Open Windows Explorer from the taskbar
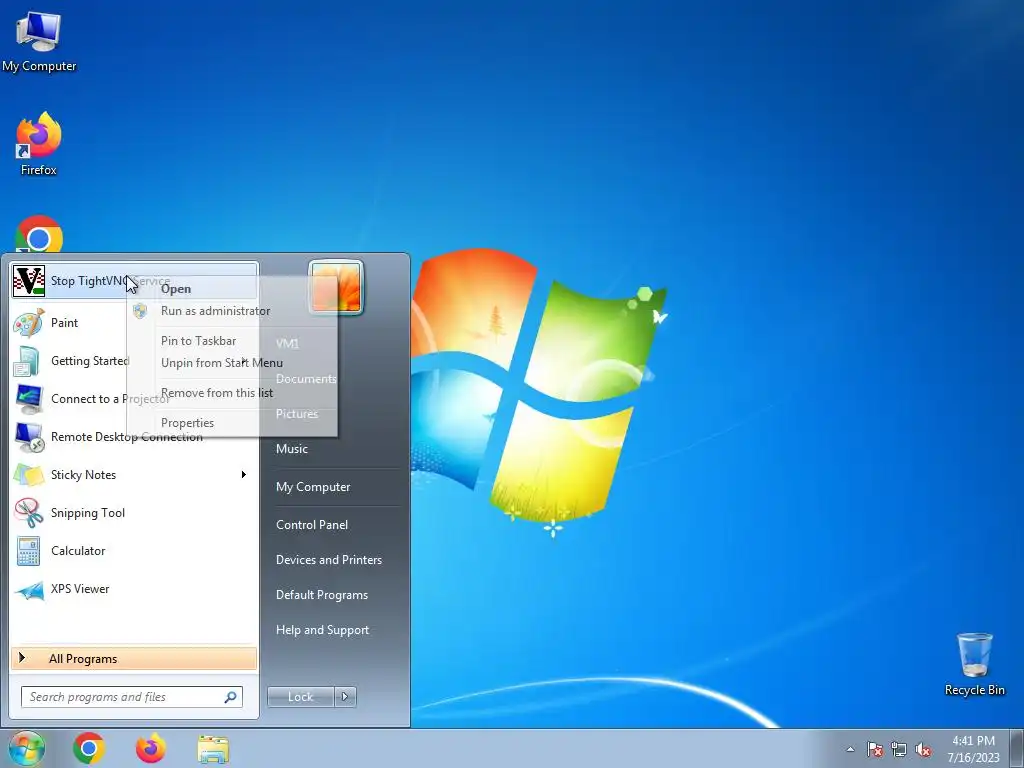This screenshot has height=768, width=1024. coord(214,749)
